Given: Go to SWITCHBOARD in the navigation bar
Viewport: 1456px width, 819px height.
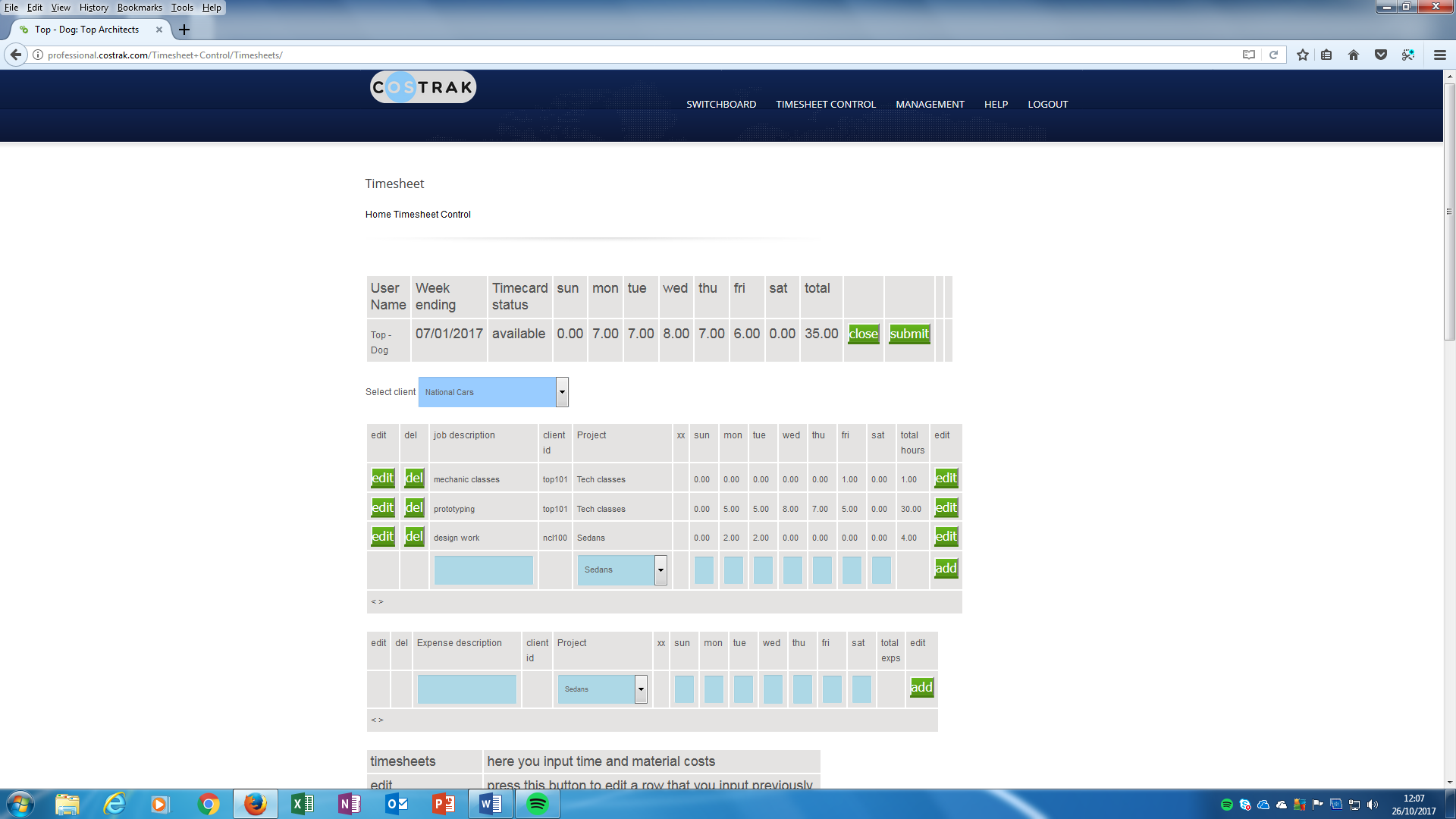Looking at the screenshot, I should (721, 104).
